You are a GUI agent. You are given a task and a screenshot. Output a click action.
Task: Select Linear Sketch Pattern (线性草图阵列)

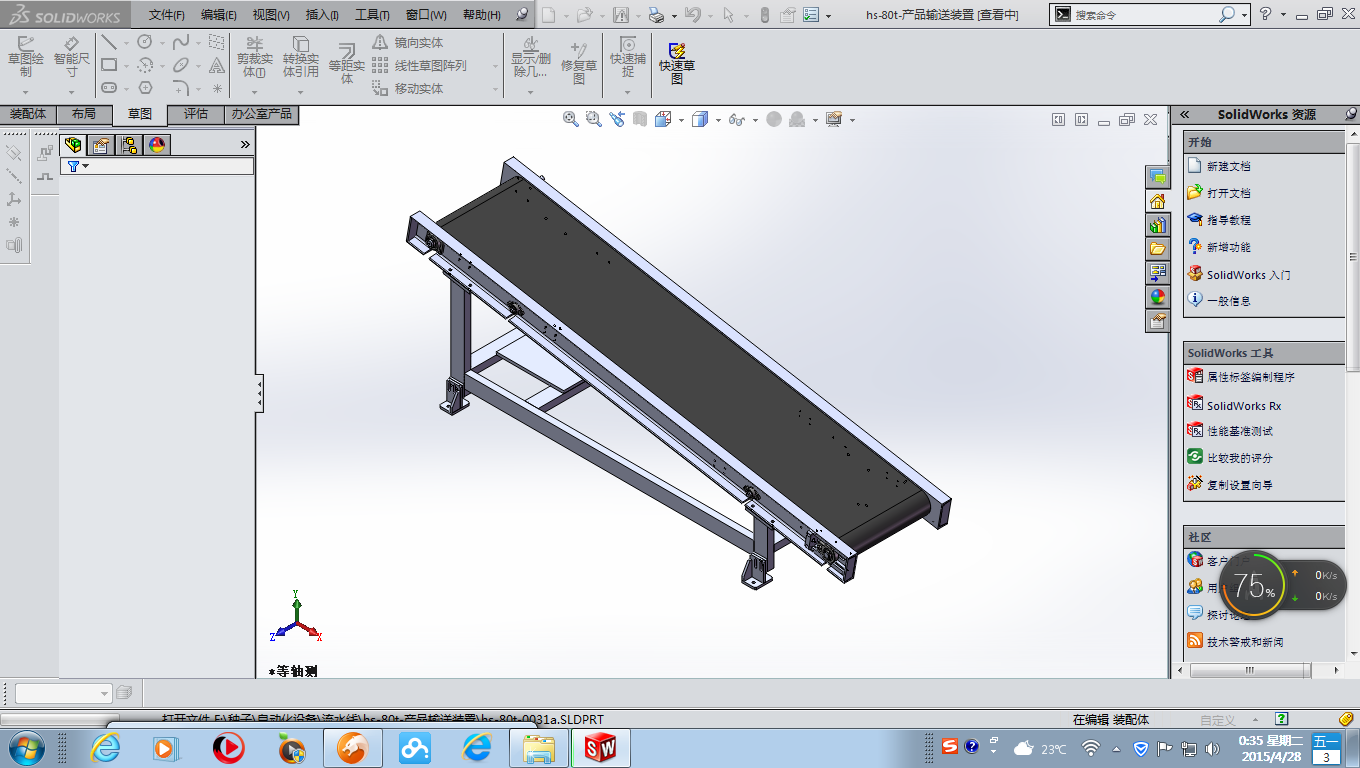click(x=419, y=66)
